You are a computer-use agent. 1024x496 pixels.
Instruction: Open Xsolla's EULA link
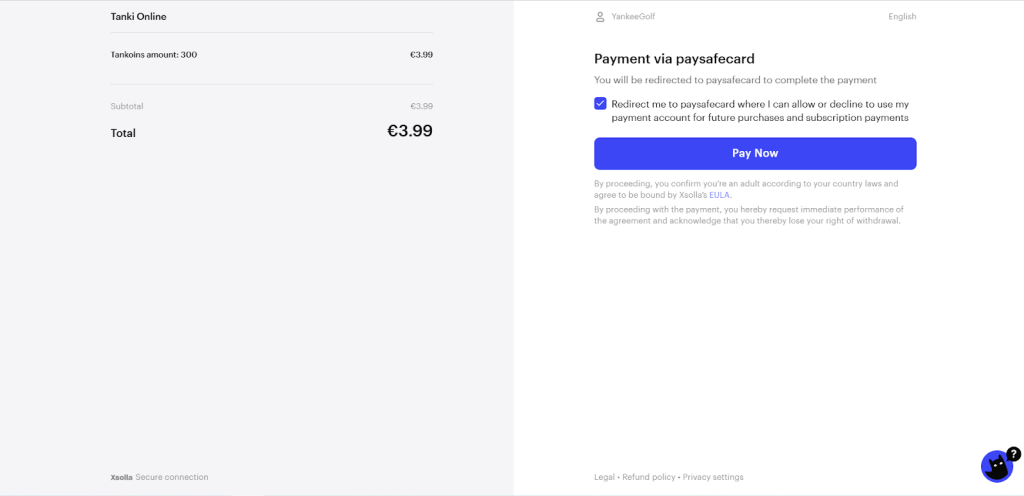[x=720, y=195]
